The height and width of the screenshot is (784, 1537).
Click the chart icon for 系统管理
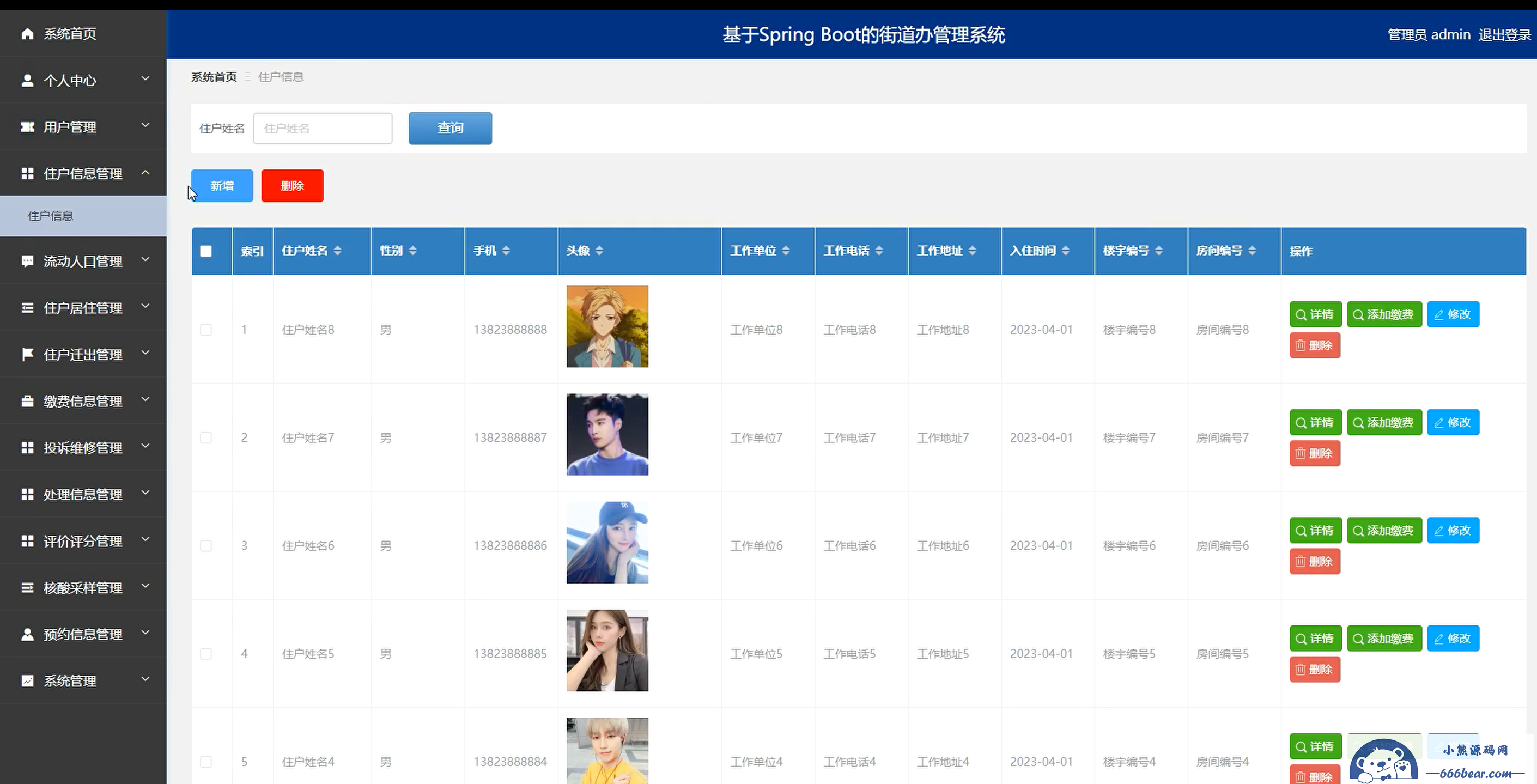(x=27, y=680)
